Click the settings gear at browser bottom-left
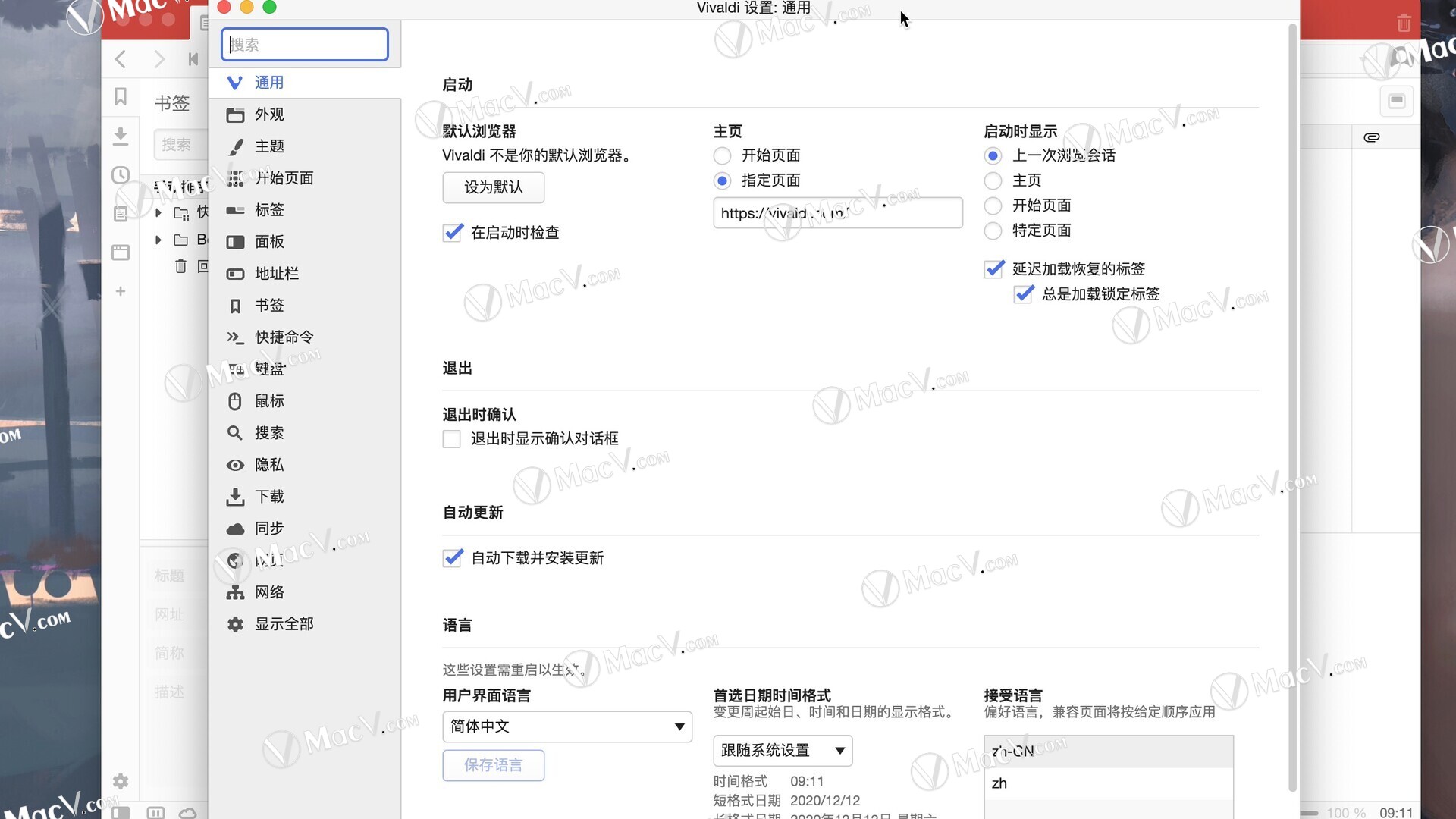 (x=121, y=781)
